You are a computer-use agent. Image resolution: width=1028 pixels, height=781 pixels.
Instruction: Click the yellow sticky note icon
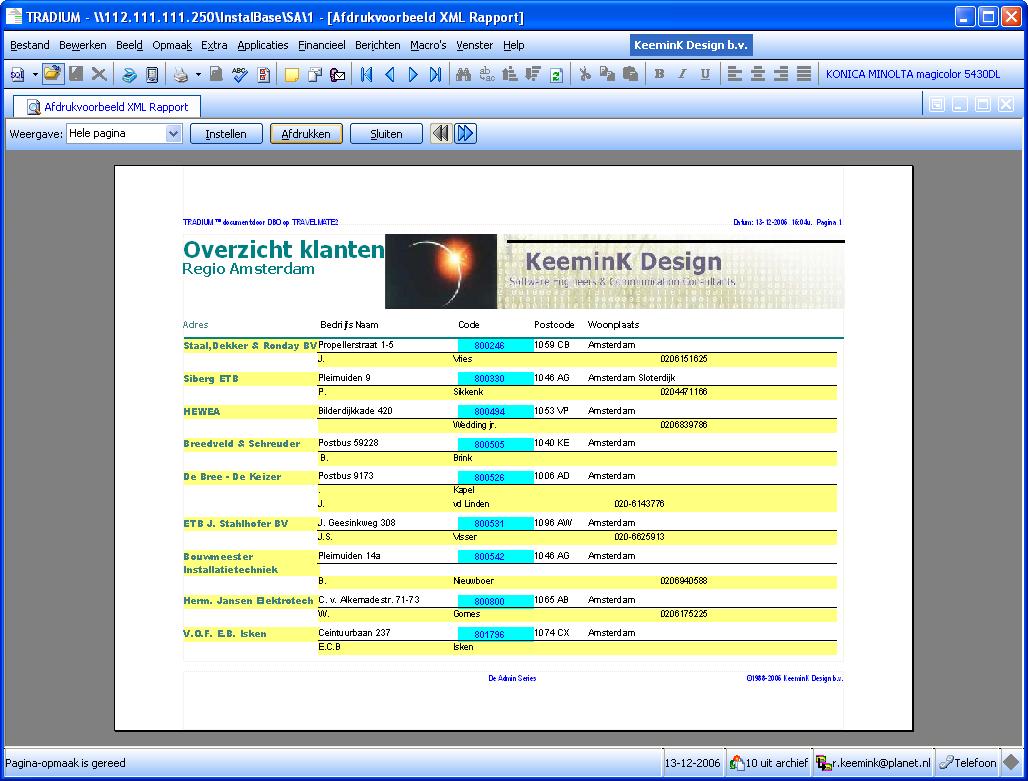click(x=292, y=74)
